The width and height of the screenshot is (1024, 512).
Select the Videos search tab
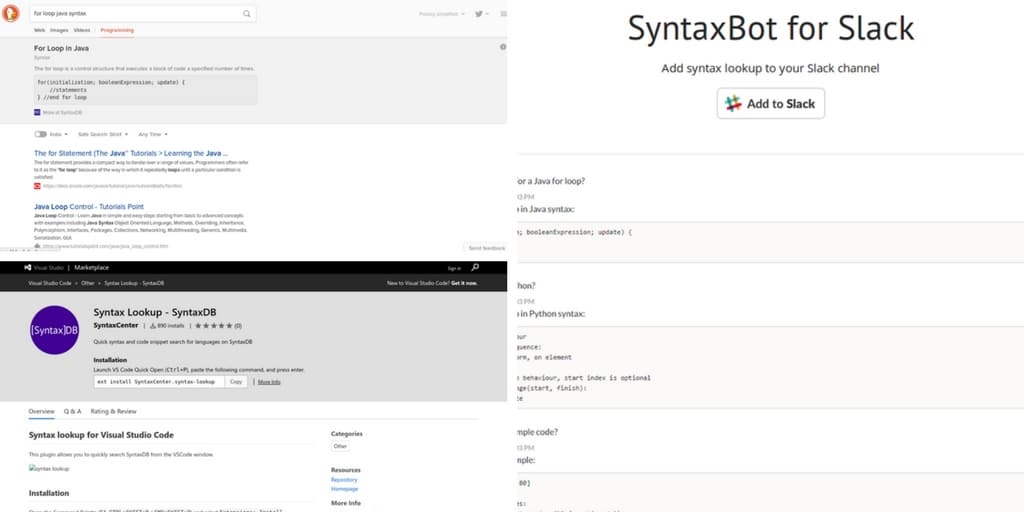tap(82, 30)
